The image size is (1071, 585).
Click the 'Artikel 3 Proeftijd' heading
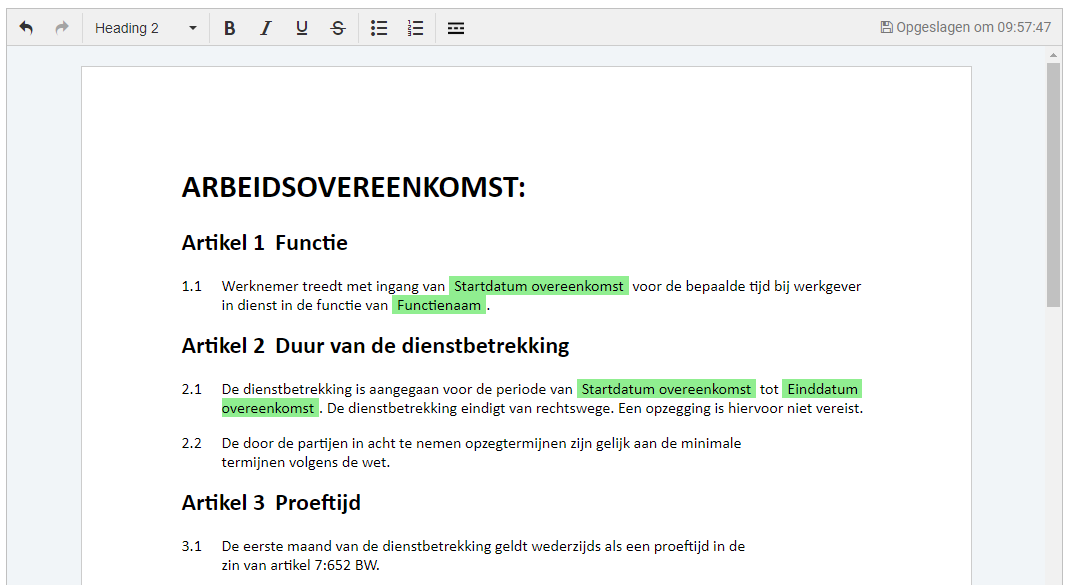(x=271, y=503)
